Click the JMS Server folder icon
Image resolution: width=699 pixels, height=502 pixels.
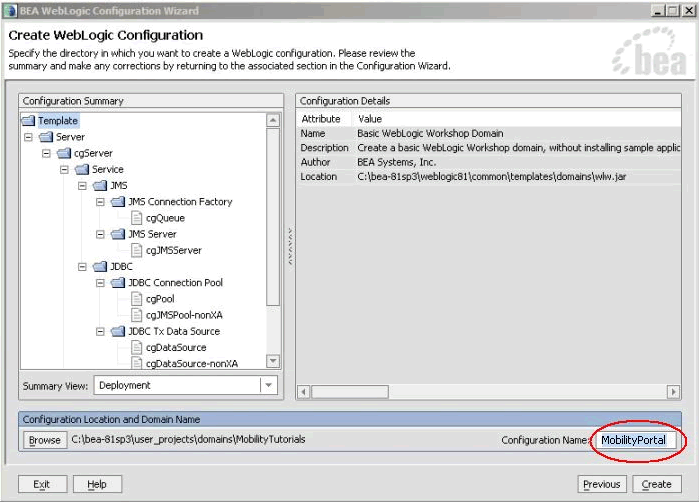(x=118, y=234)
